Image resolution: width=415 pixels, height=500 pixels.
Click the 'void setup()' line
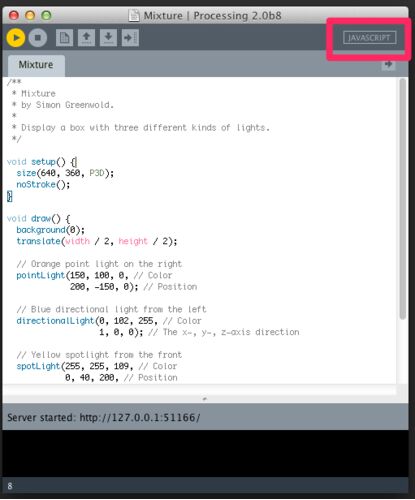tap(42, 162)
